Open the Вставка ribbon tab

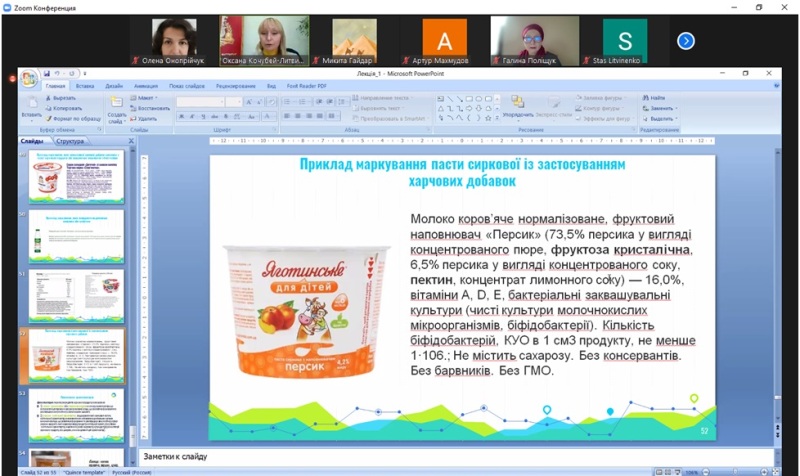click(x=85, y=86)
